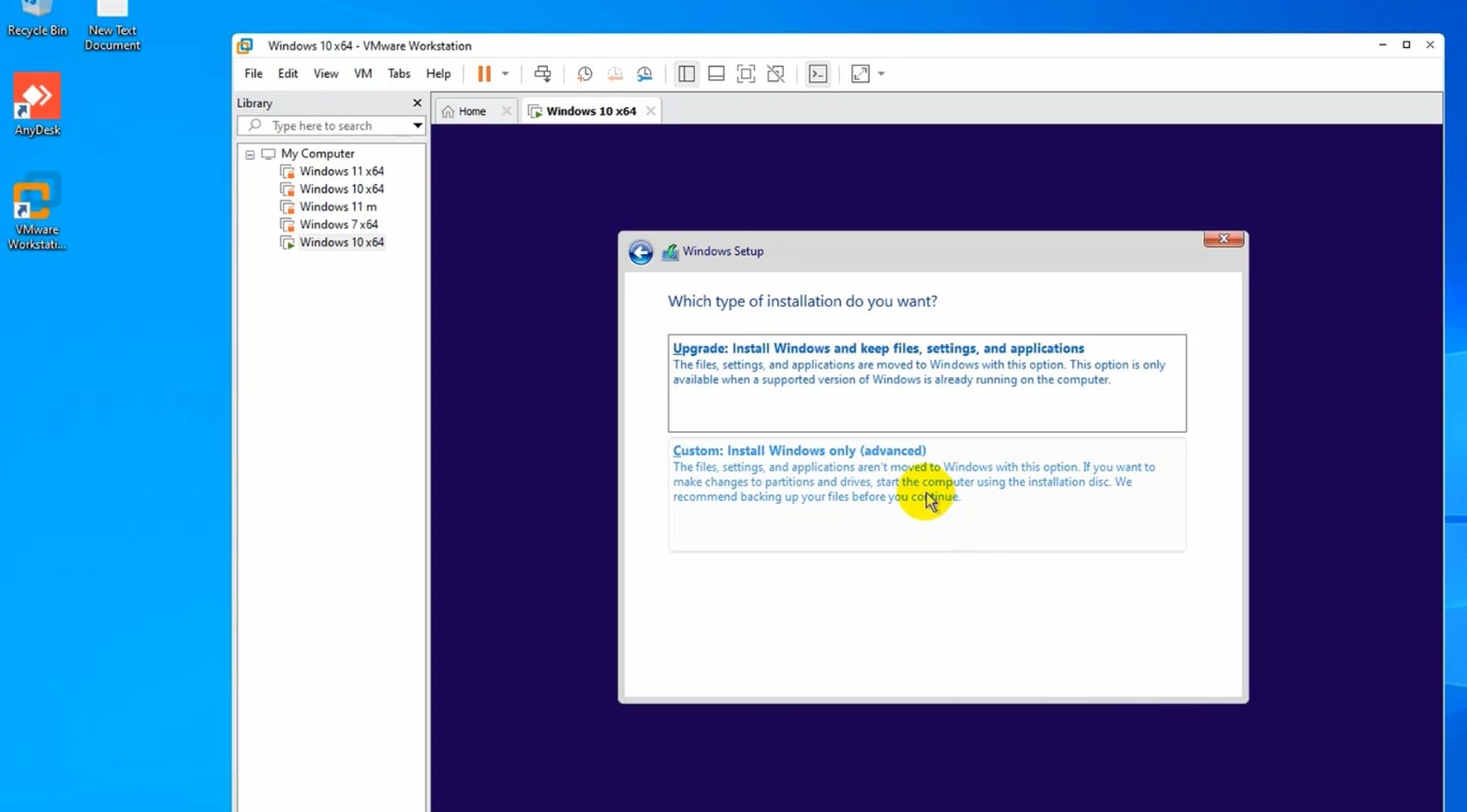This screenshot has width=1467, height=812.
Task: Open power options dropdown beside pause button
Action: click(x=505, y=73)
